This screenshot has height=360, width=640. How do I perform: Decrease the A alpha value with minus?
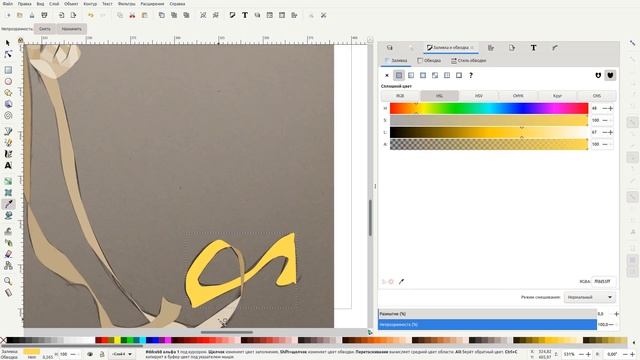pyautogui.click(x=605, y=144)
